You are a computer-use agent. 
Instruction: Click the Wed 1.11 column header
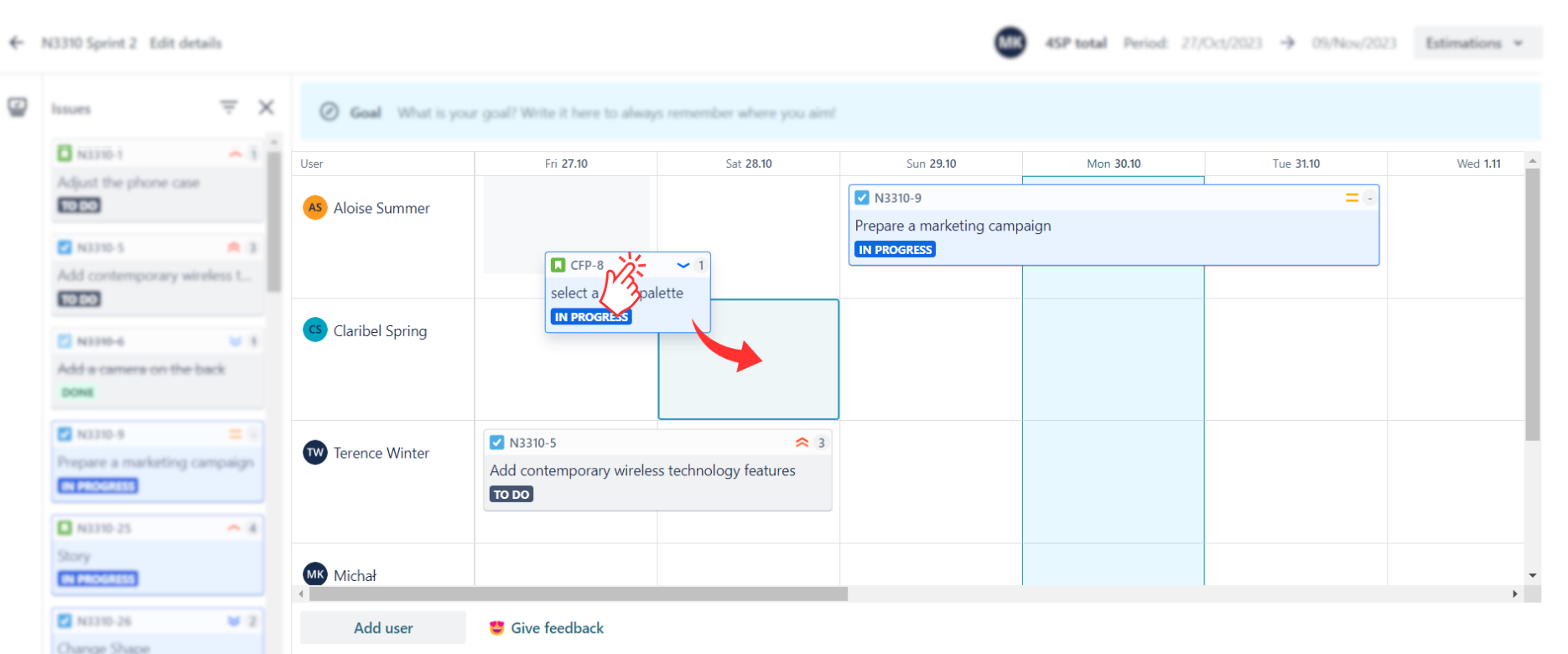[1479, 163]
